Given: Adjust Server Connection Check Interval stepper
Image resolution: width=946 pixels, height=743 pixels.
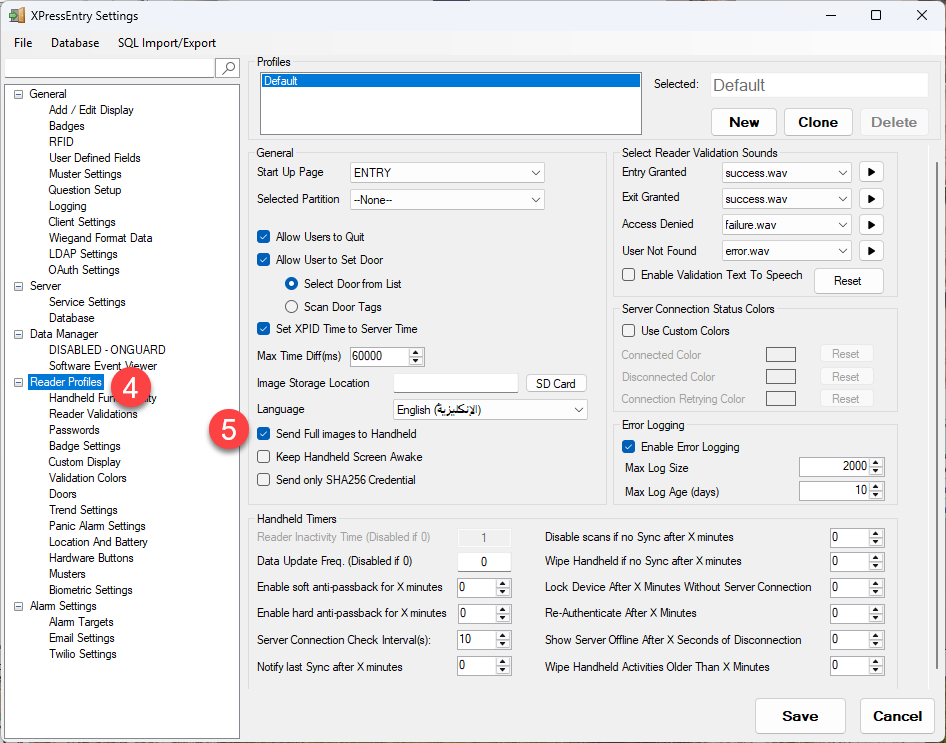Looking at the screenshot, I should tap(503, 639).
